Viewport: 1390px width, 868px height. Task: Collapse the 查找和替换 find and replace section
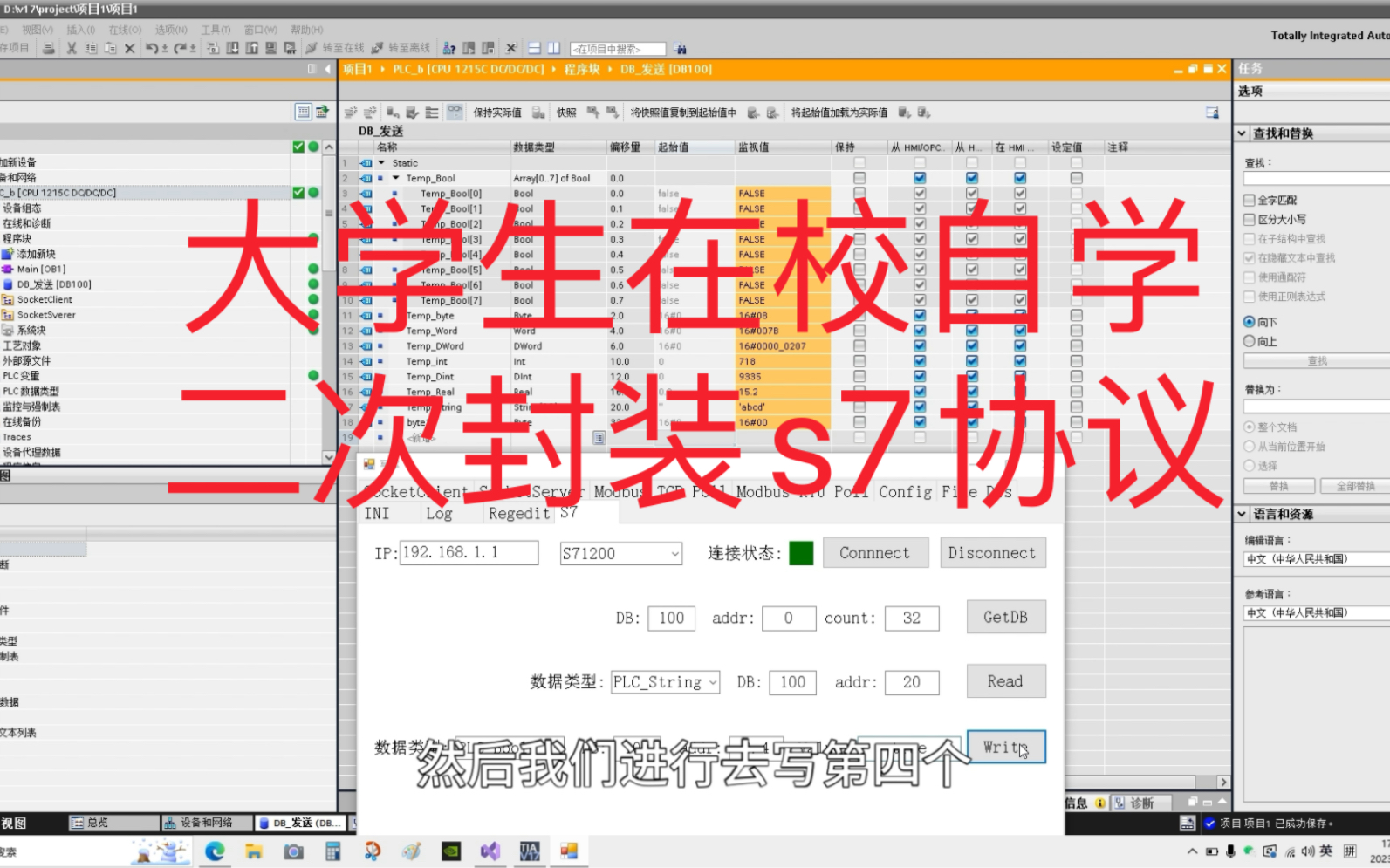click(x=1242, y=133)
